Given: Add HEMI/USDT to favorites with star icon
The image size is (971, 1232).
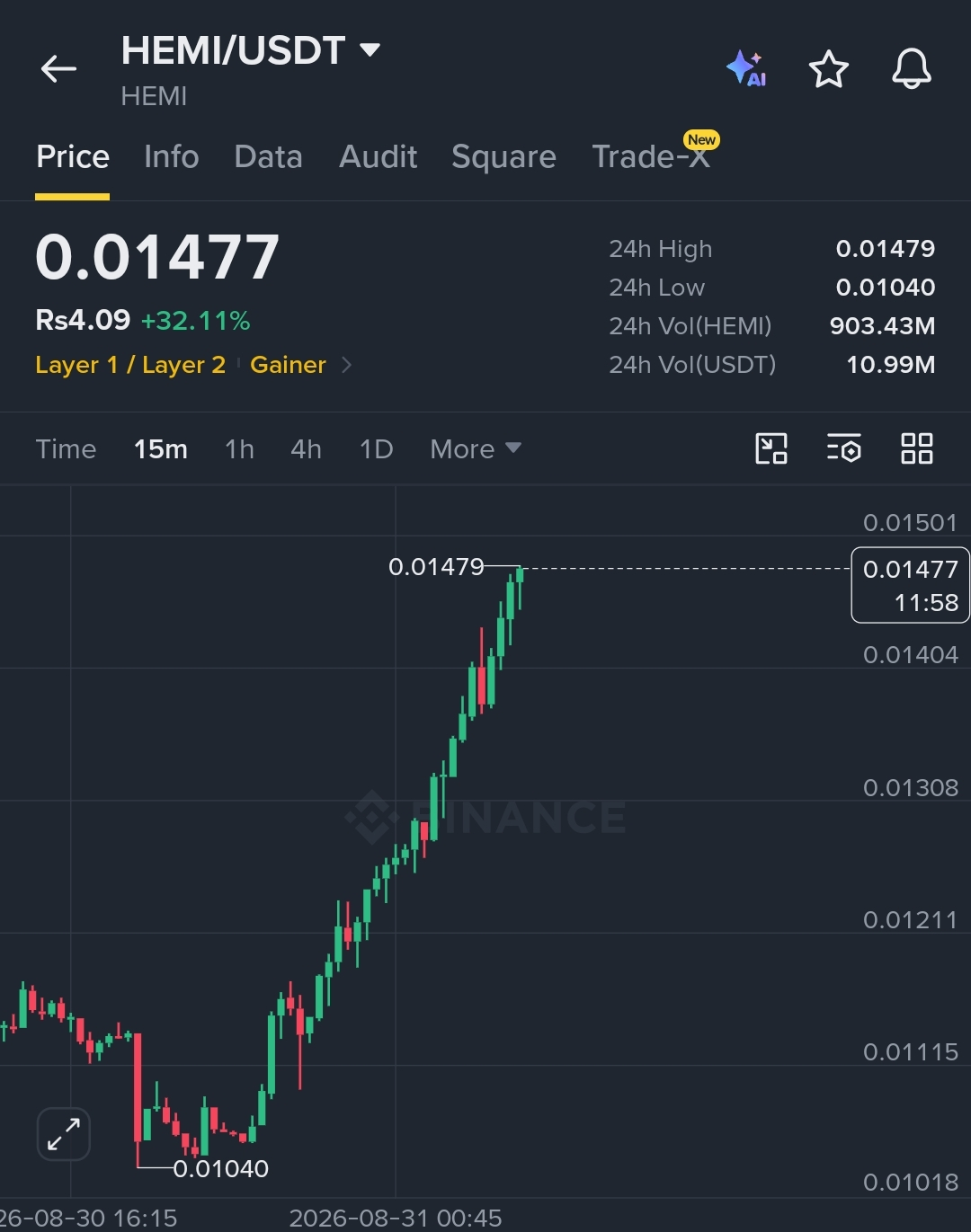Looking at the screenshot, I should 828,69.
